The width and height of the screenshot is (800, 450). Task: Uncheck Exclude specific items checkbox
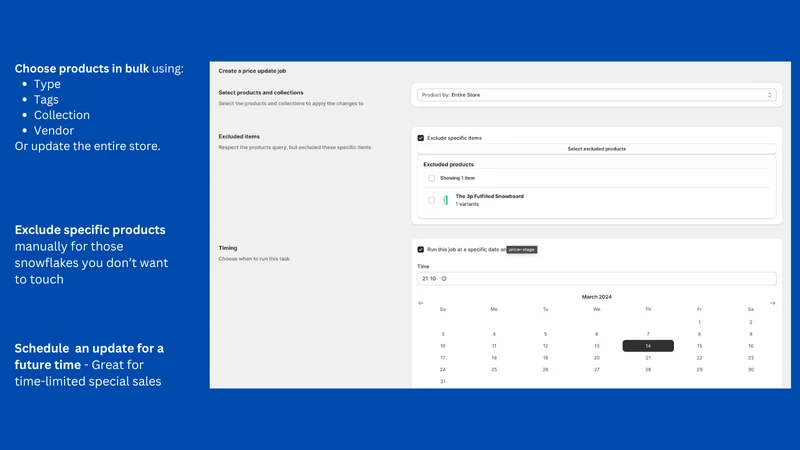[420, 138]
